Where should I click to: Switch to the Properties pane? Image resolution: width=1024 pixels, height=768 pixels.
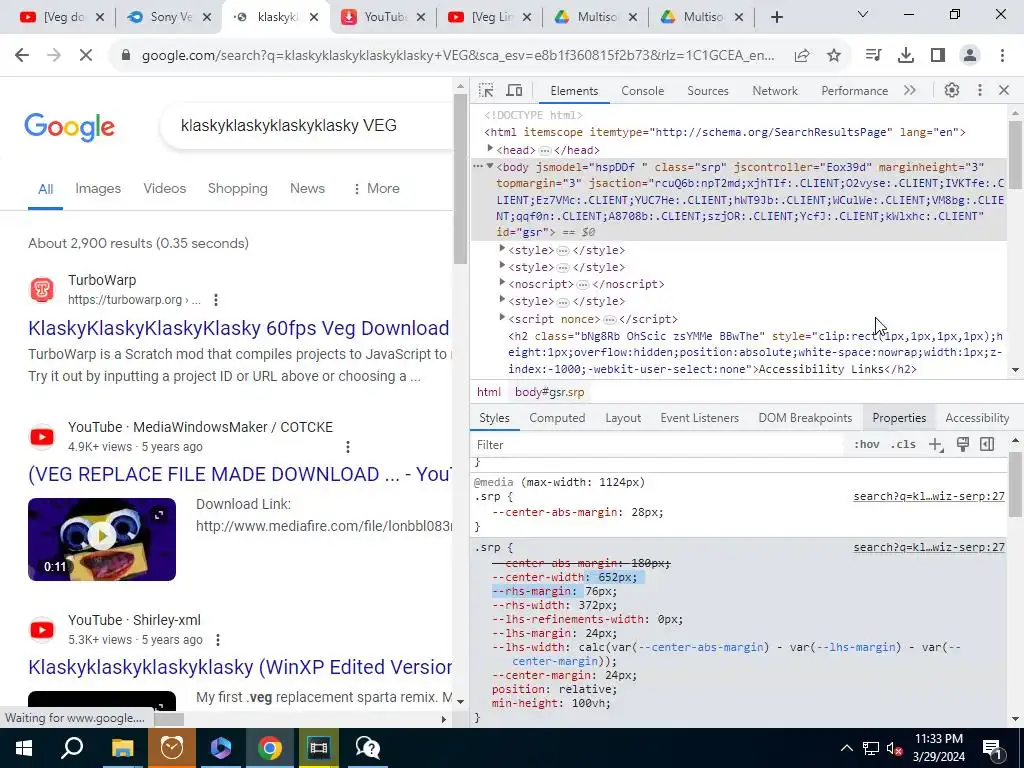pyautogui.click(x=899, y=418)
